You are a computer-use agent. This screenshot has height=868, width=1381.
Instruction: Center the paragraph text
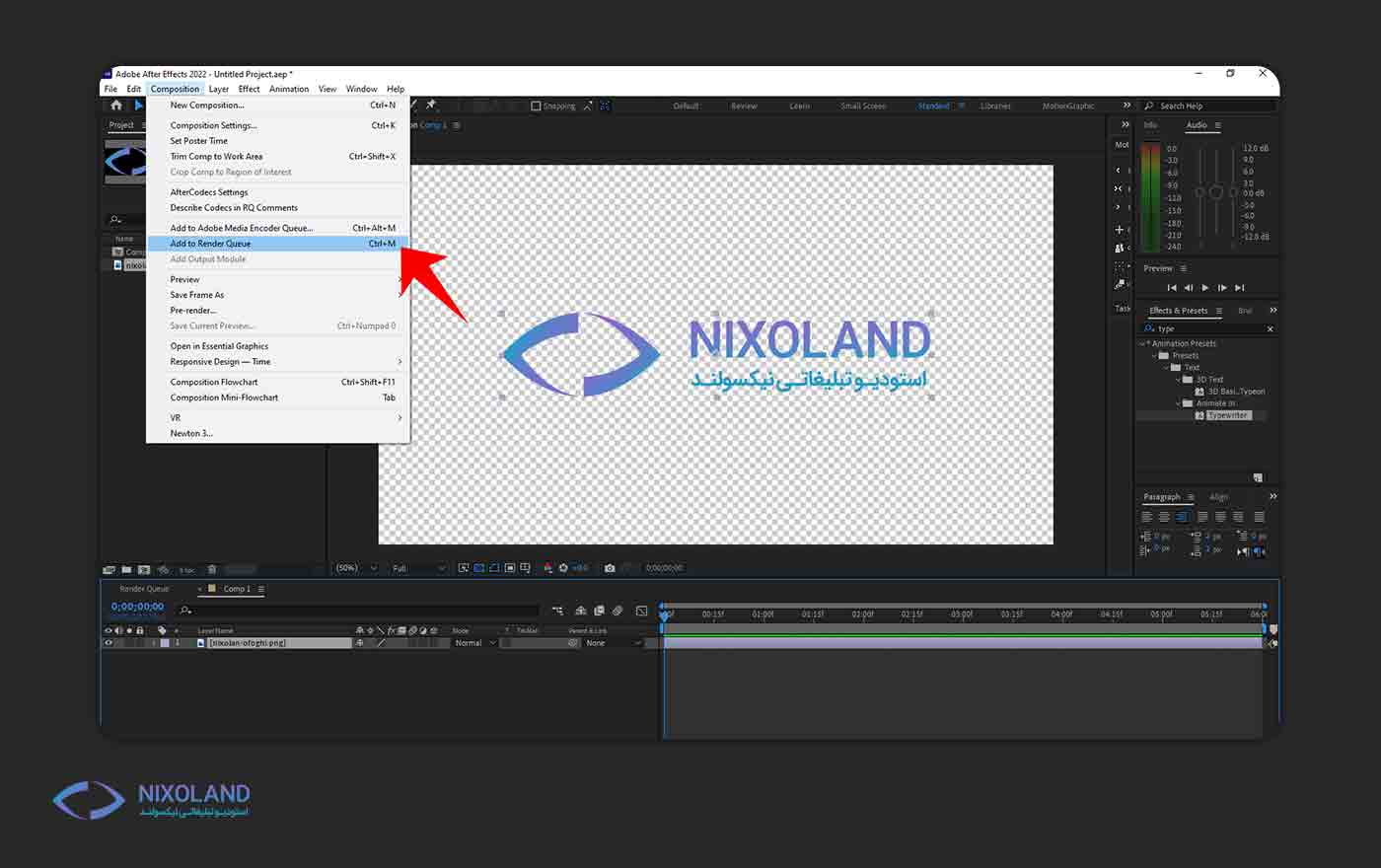click(1164, 517)
